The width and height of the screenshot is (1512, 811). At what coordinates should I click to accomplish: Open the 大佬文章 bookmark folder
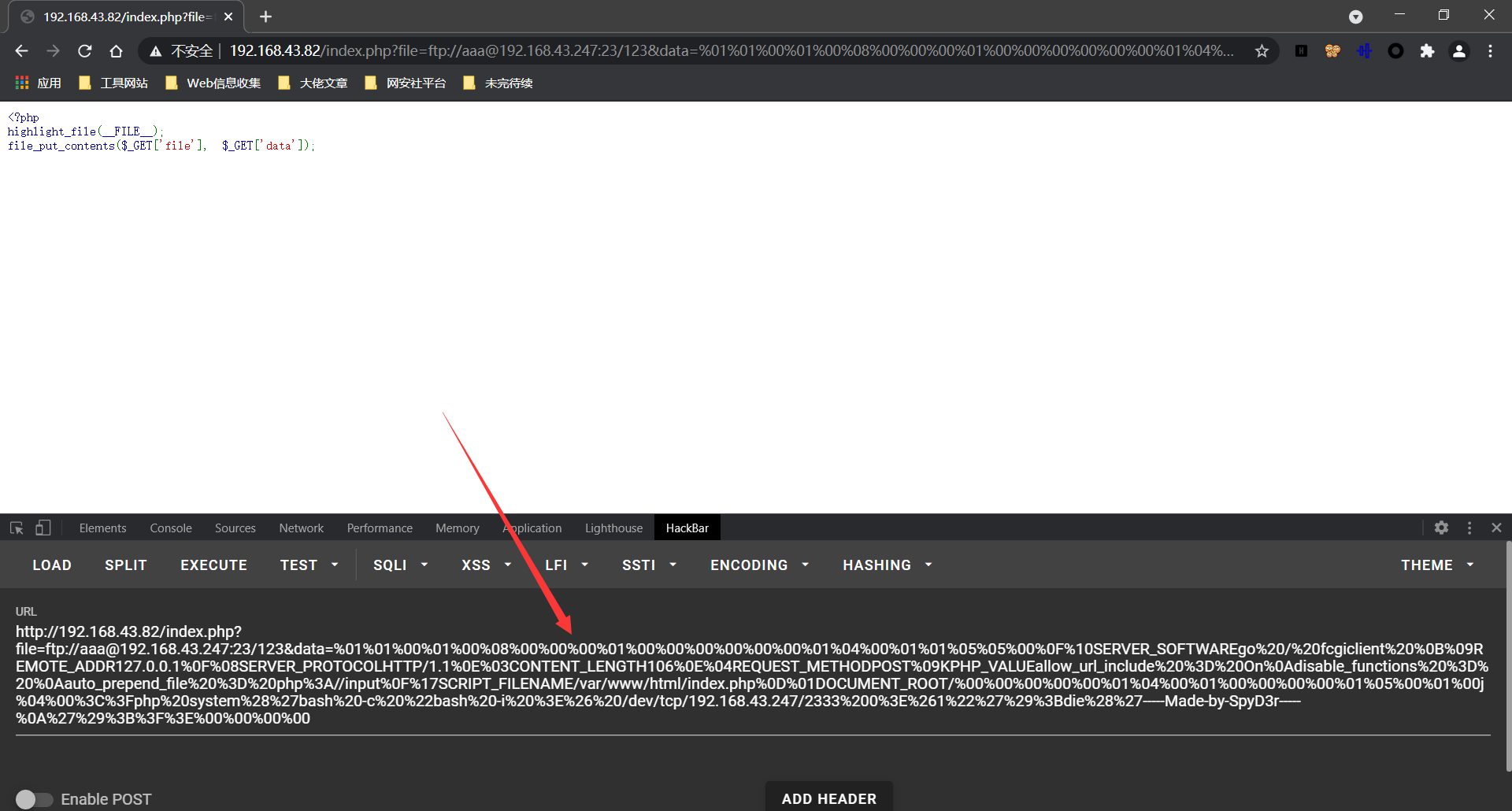click(313, 83)
